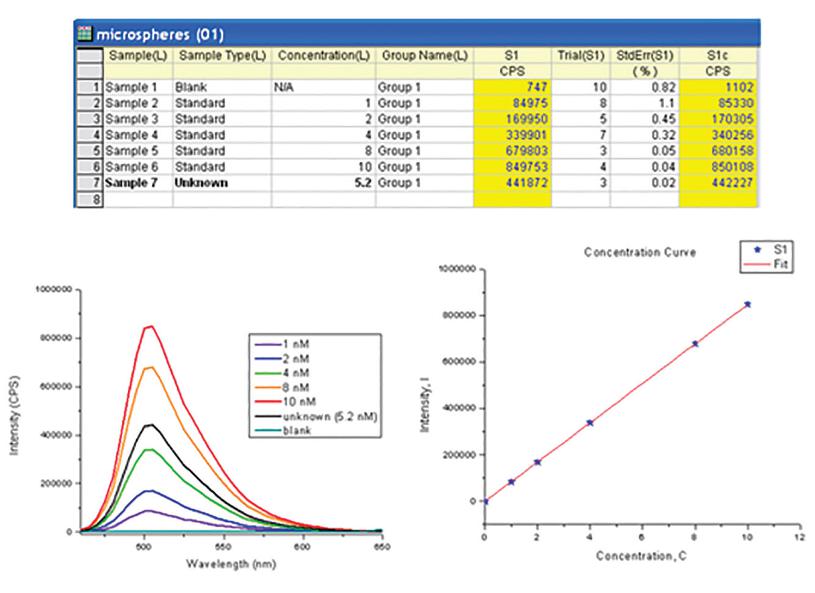Select the data point at concentration 10
Screen dimensions: 815x593
coord(748,304)
